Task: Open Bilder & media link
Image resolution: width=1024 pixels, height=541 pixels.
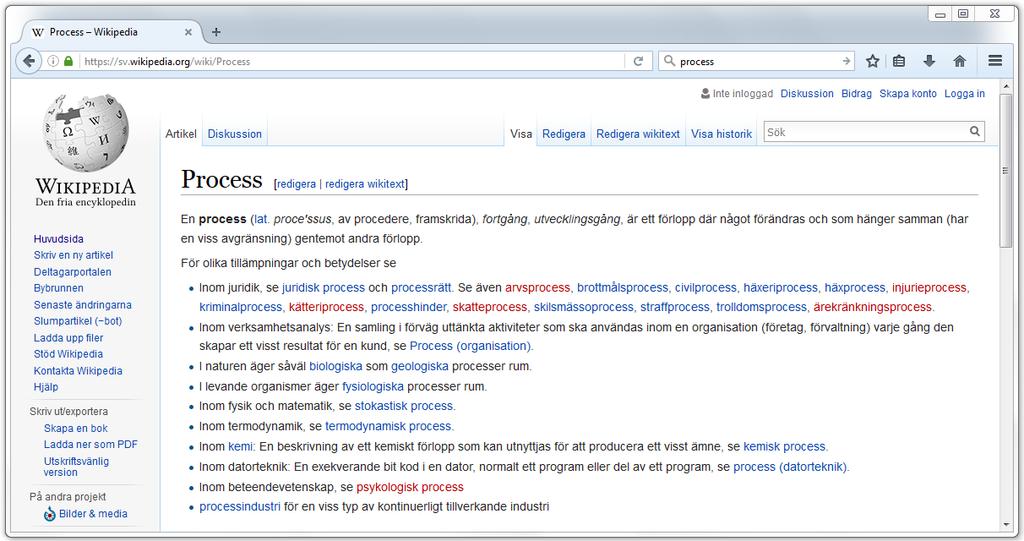Action: coord(93,514)
